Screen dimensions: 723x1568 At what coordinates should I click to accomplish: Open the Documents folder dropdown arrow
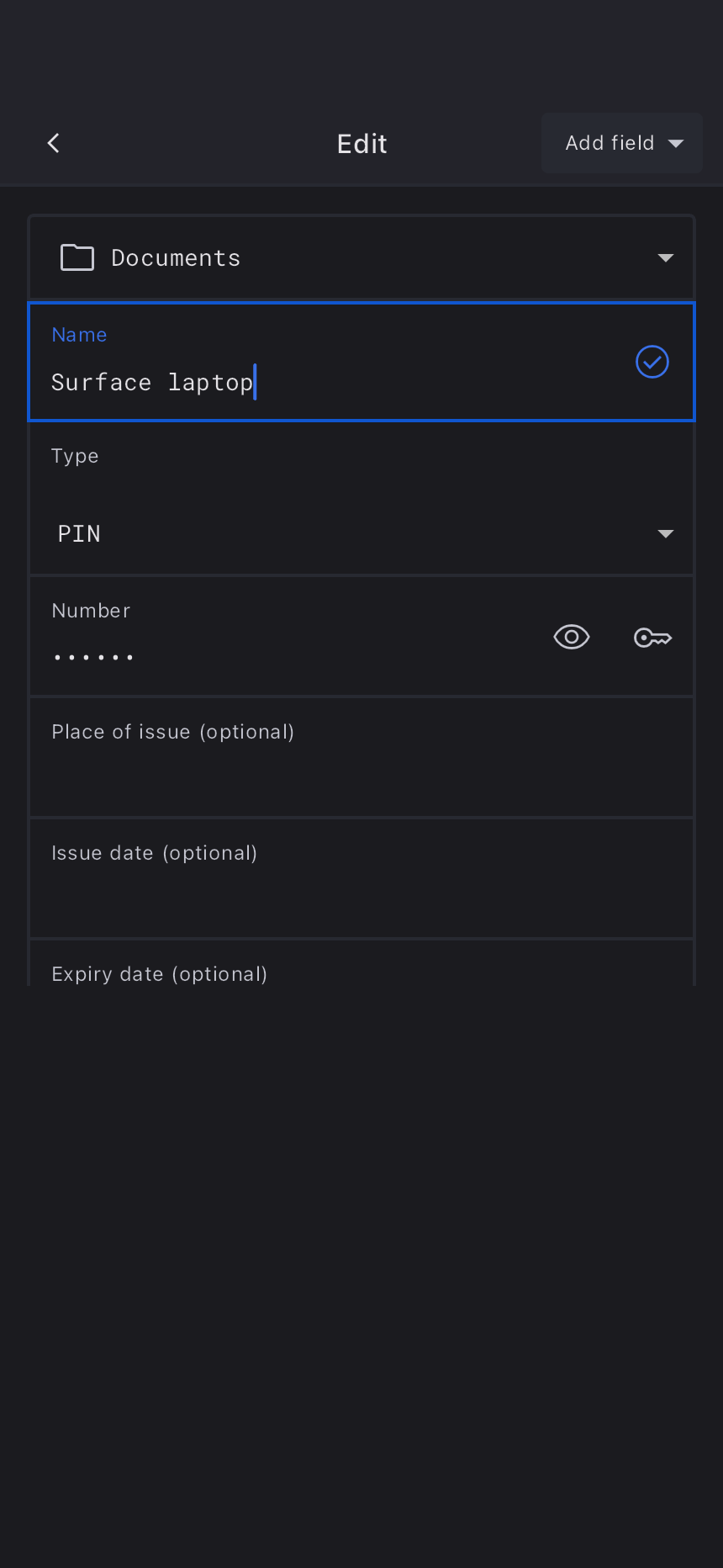pos(666,258)
